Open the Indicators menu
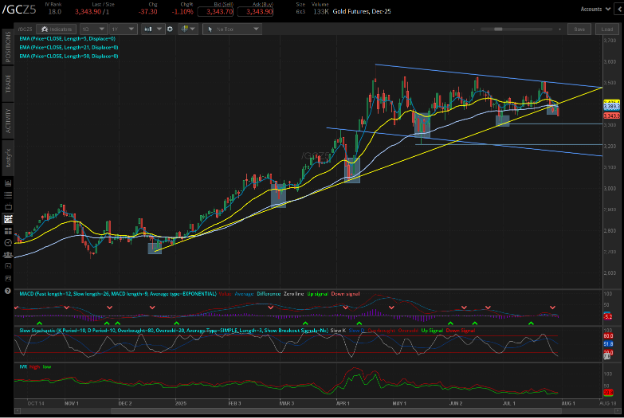 57,29
